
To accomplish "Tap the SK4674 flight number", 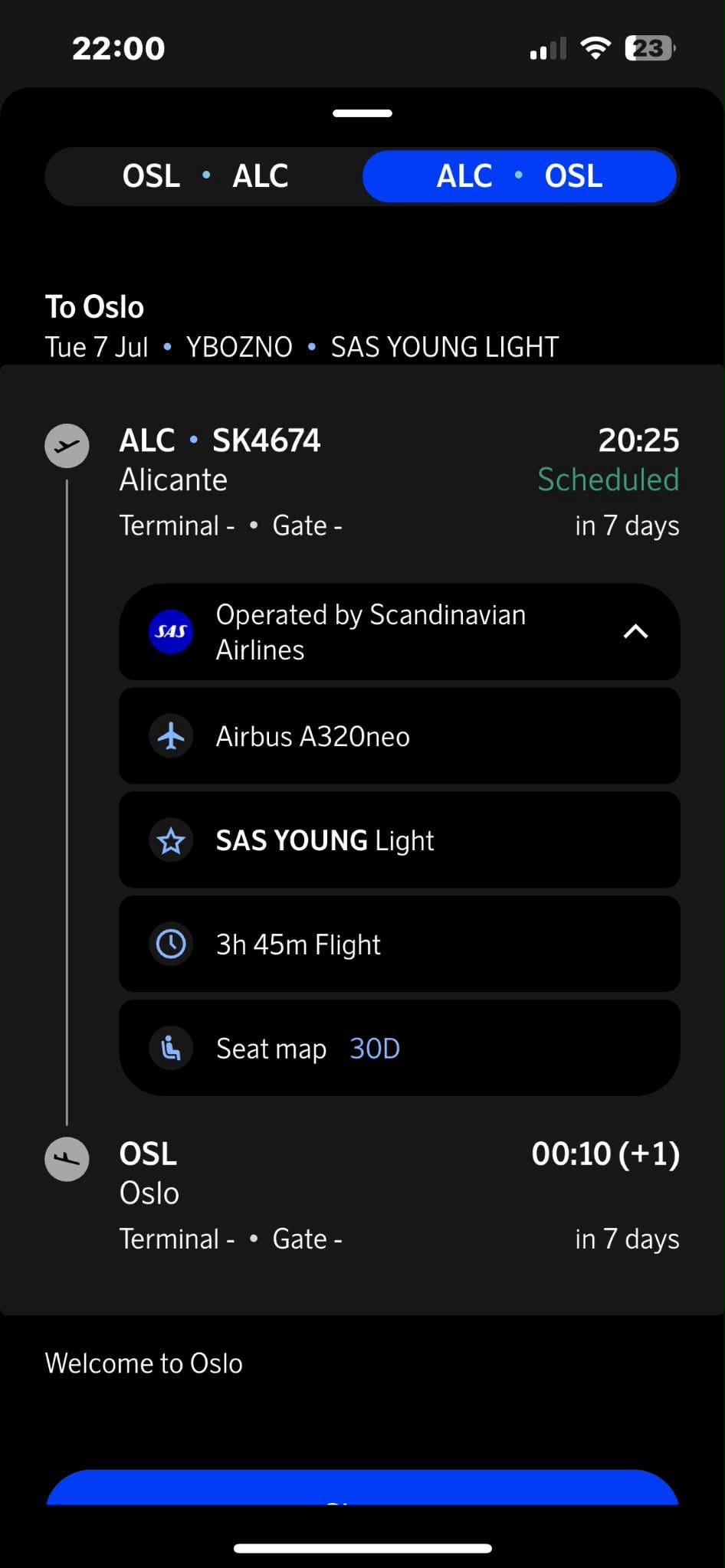I will tap(266, 440).
